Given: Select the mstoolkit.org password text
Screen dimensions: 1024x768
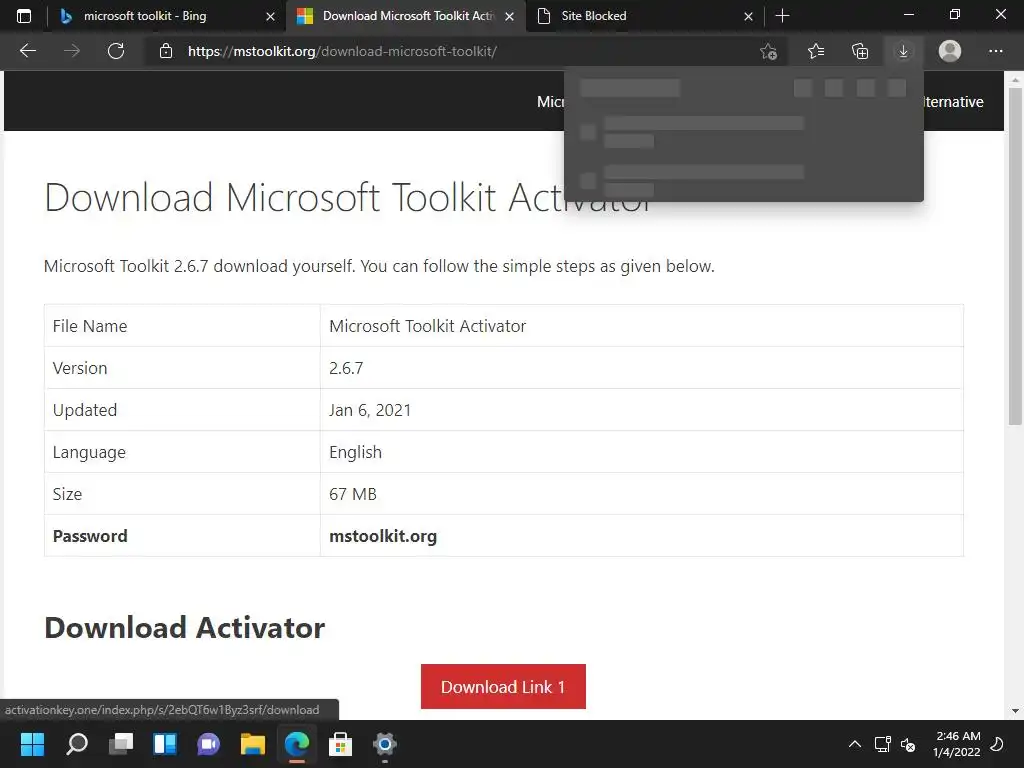Looking at the screenshot, I should click(383, 536).
